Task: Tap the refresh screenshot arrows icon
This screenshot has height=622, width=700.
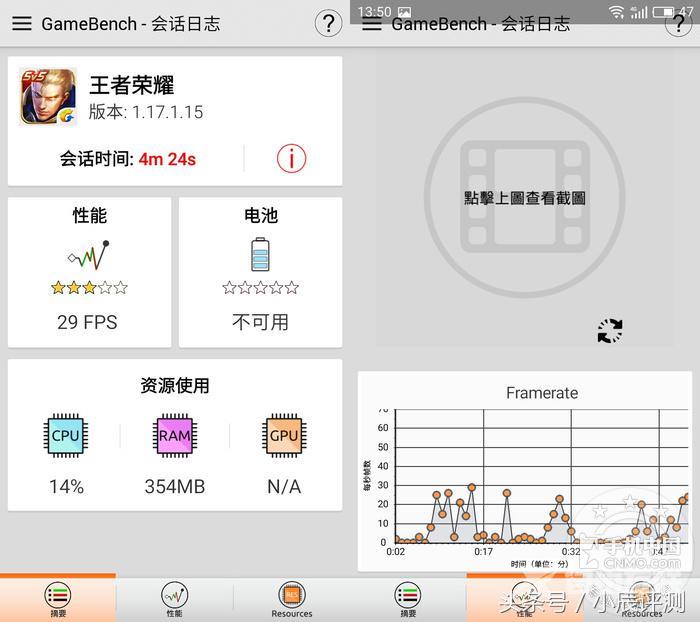Action: (610, 331)
